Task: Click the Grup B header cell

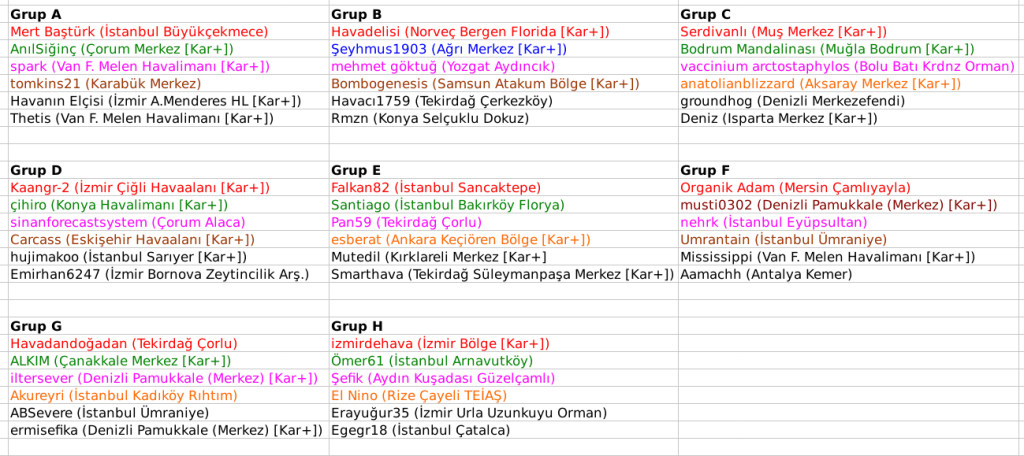Action: (x=357, y=15)
